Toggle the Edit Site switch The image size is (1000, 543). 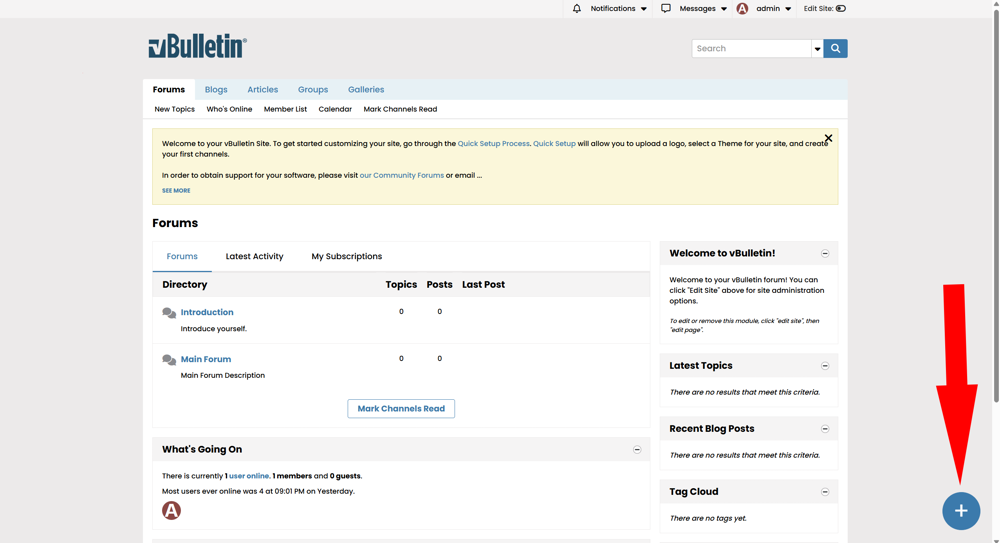841,8
